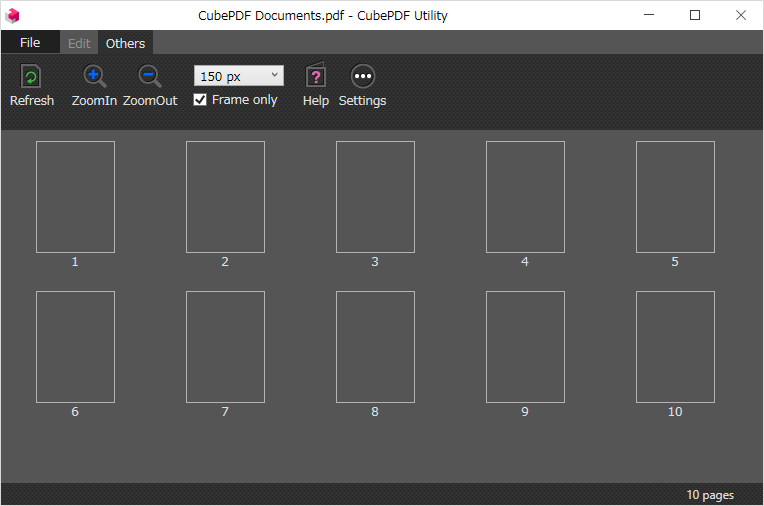Select the page 1 thumbnail frame
Image resolution: width=764 pixels, height=506 pixels.
76,197
